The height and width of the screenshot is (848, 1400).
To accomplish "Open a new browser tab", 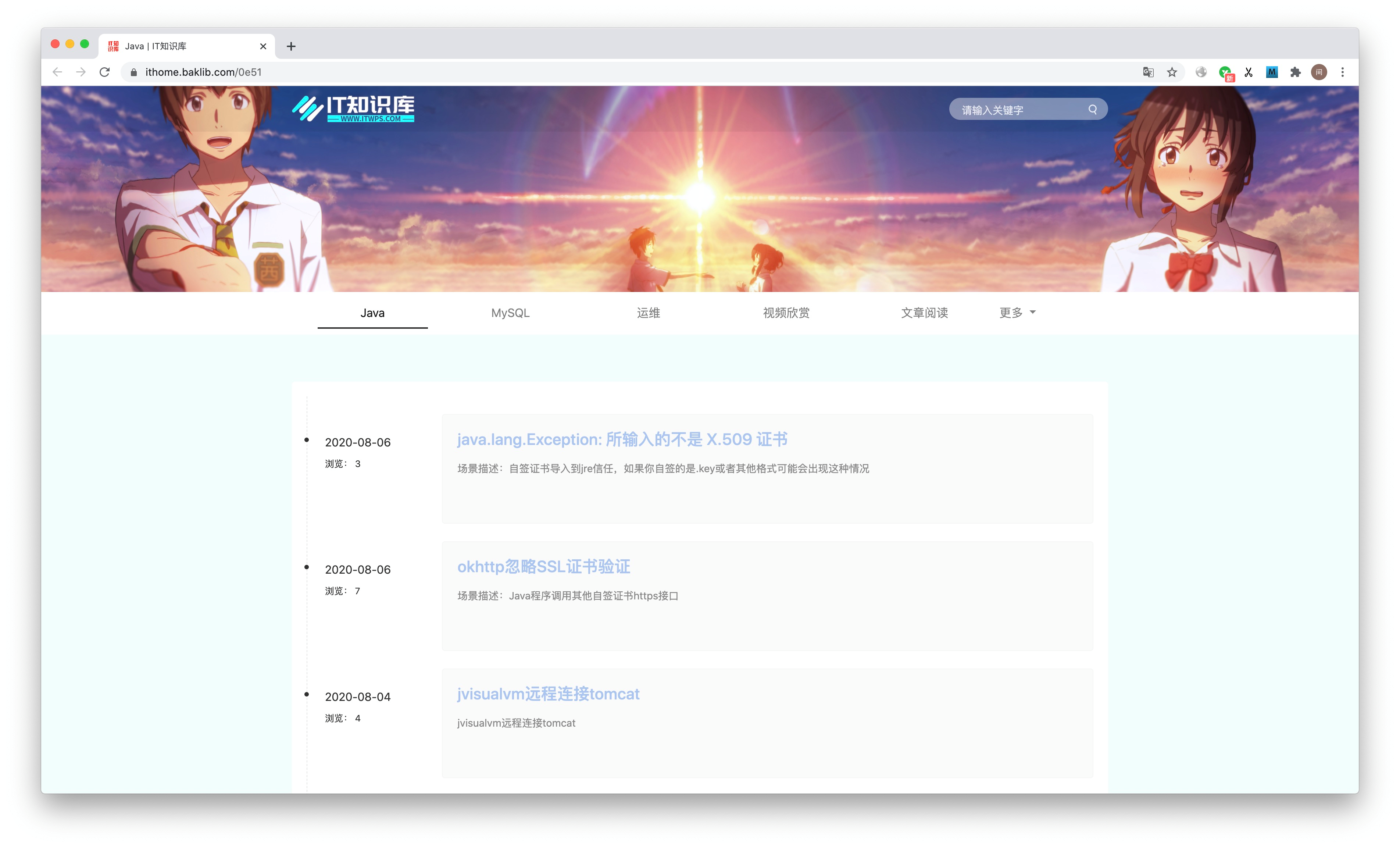I will tap(291, 47).
